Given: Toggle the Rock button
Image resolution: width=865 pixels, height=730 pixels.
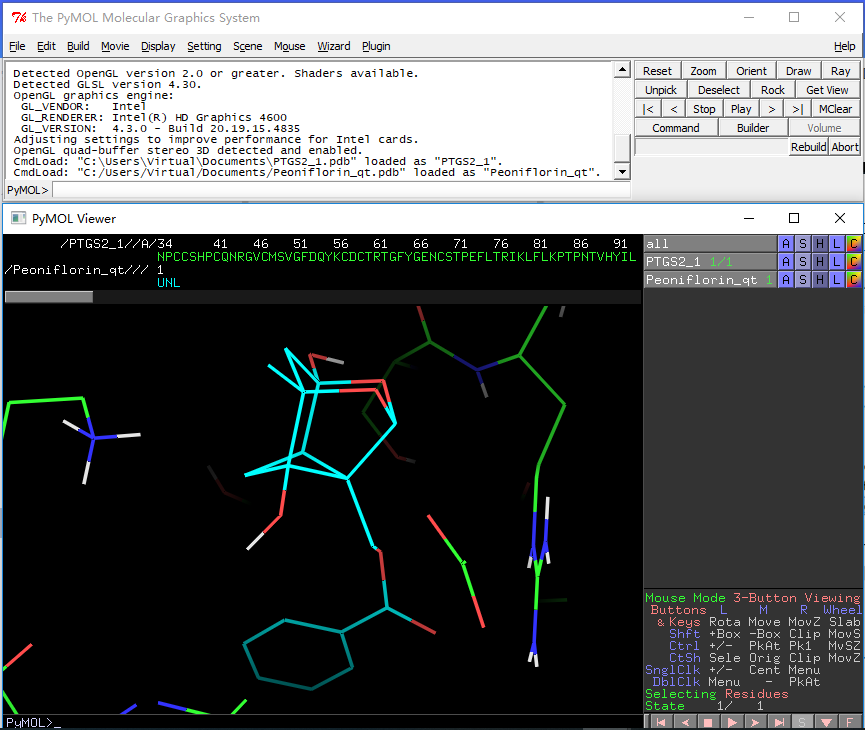Looking at the screenshot, I should point(772,90).
